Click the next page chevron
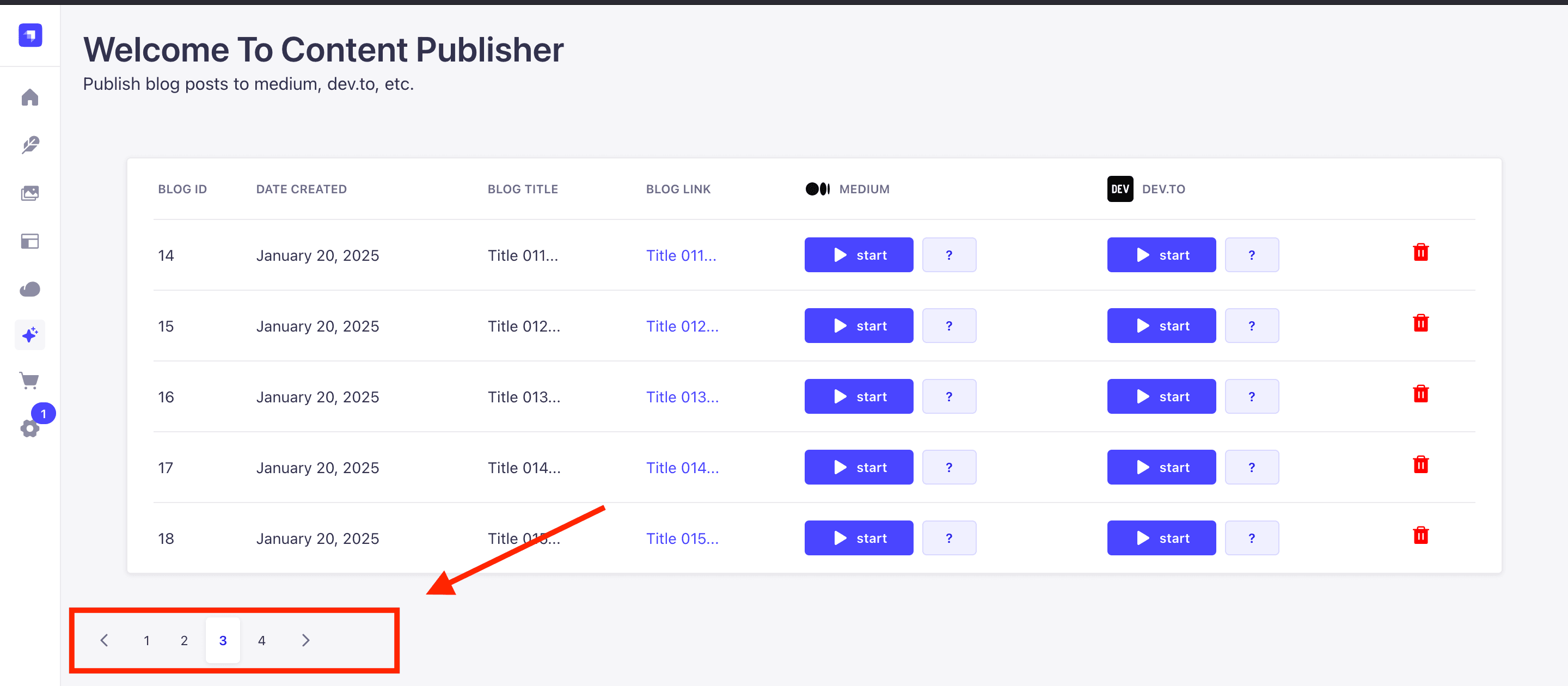This screenshot has height=686, width=1568. coord(305,640)
